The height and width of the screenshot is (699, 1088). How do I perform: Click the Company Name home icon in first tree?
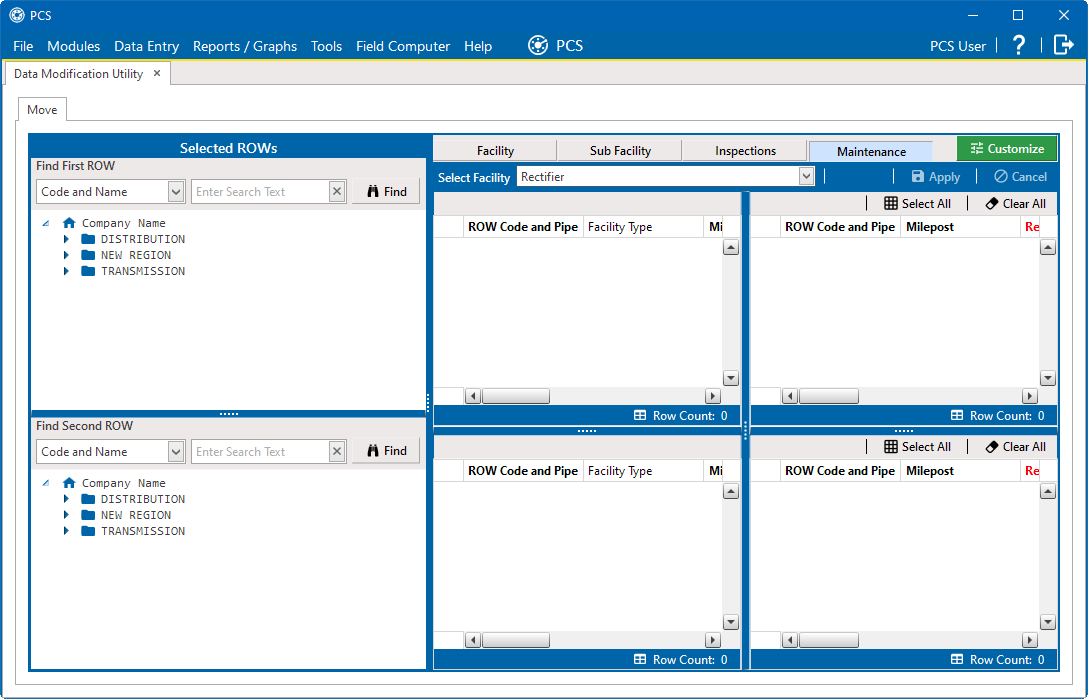pos(69,223)
